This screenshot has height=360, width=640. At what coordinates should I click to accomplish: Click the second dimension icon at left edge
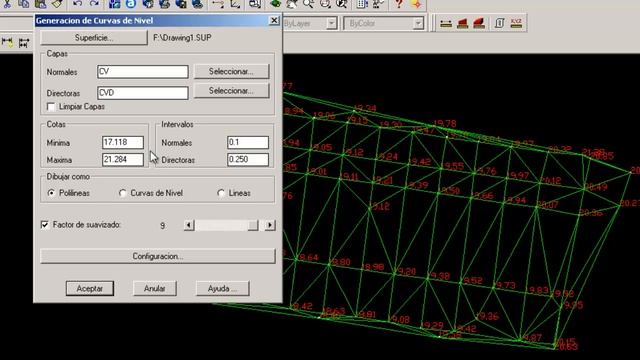(x=24, y=42)
